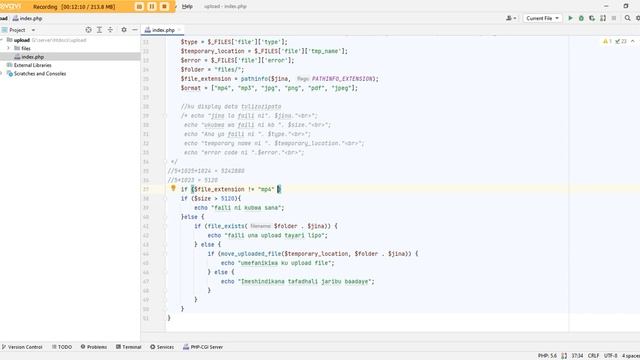Open the TODO tool window
Screen dimensions: 640x360
coord(62,347)
